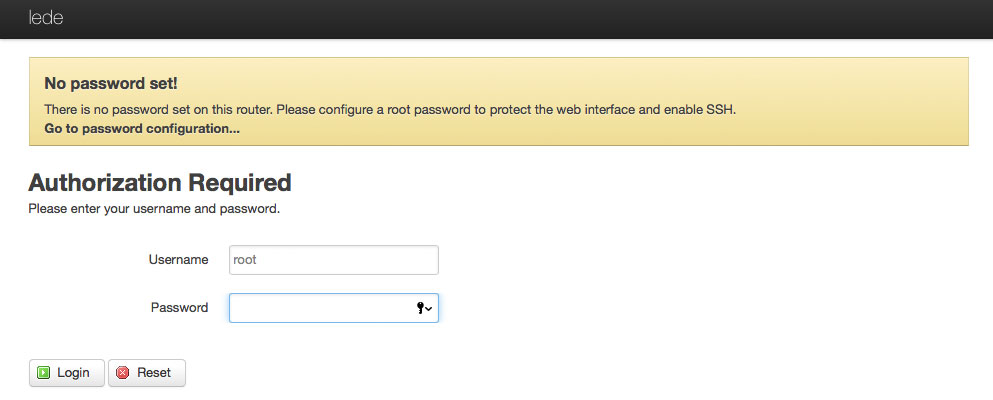The image size is (993, 400).
Task: Click the Authorization Required heading
Action: pos(160,182)
